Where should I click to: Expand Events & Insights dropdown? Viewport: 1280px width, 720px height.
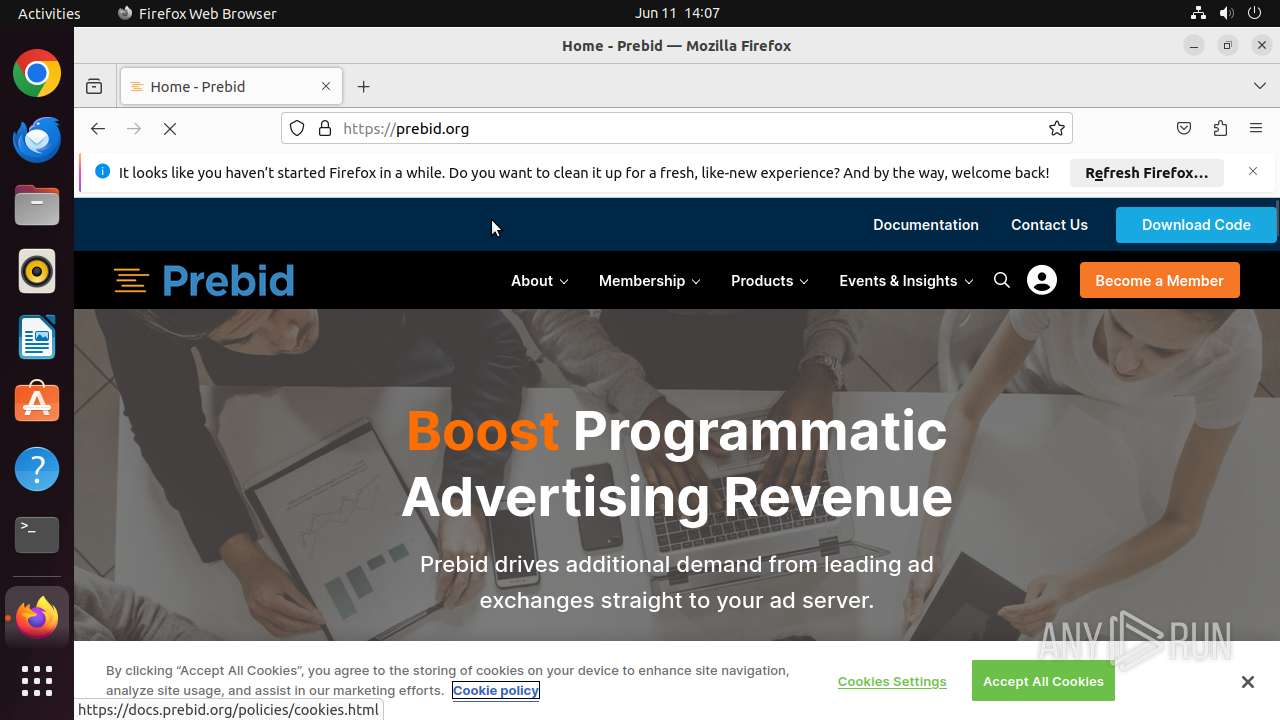[x=906, y=281]
